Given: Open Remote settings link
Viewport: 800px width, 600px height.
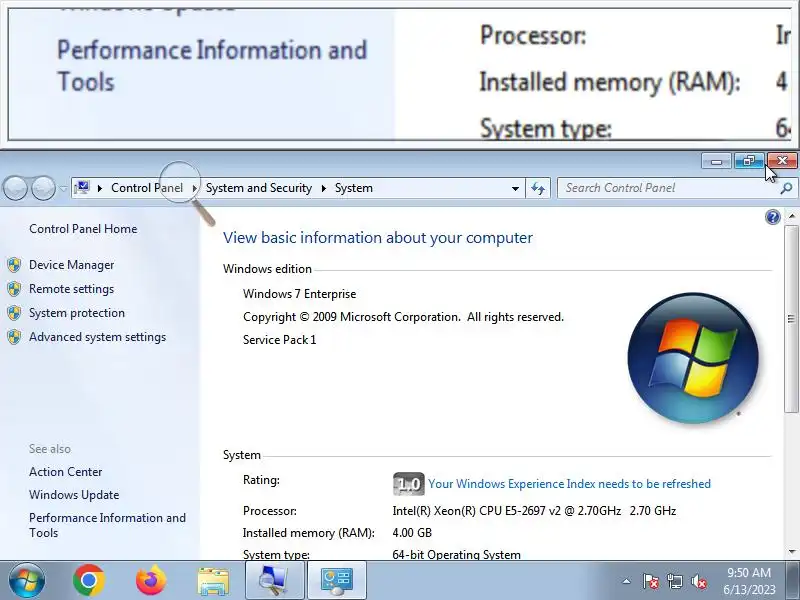Looking at the screenshot, I should 71,289.
